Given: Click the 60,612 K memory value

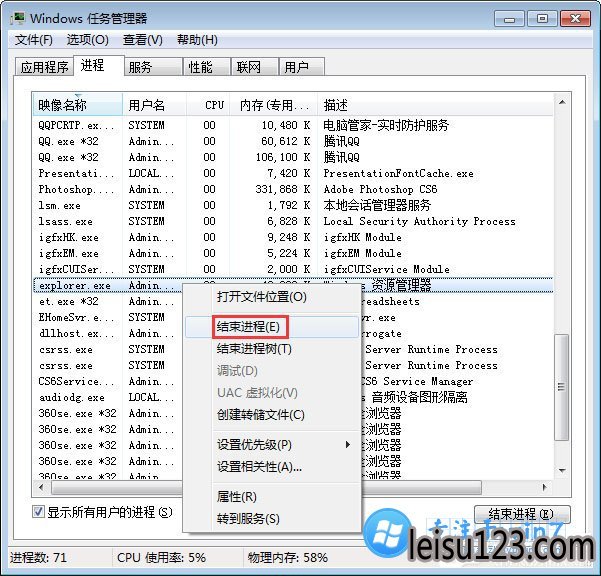Looking at the screenshot, I should coord(286,141).
